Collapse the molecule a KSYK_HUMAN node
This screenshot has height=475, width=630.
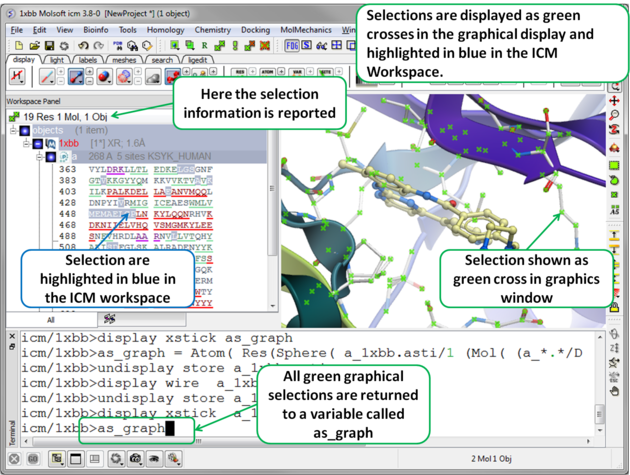pyautogui.click(x=39, y=157)
